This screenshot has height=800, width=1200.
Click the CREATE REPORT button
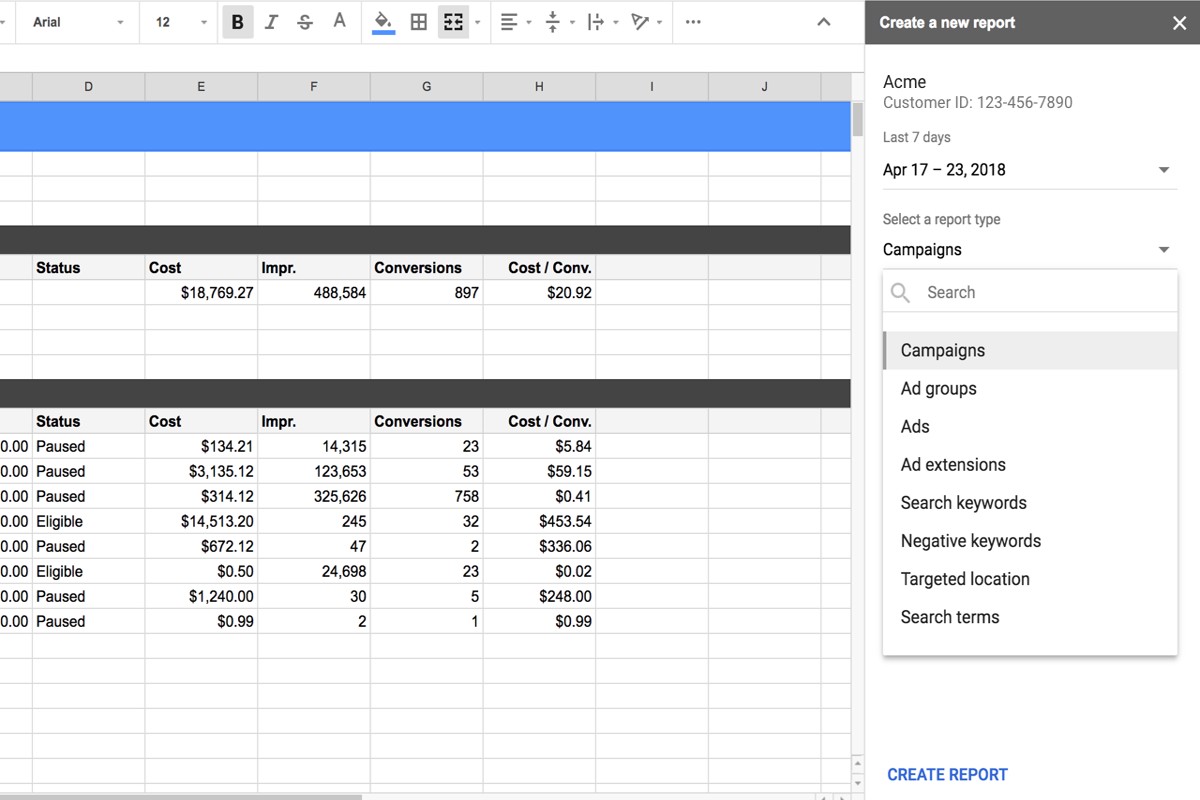pyautogui.click(x=947, y=775)
